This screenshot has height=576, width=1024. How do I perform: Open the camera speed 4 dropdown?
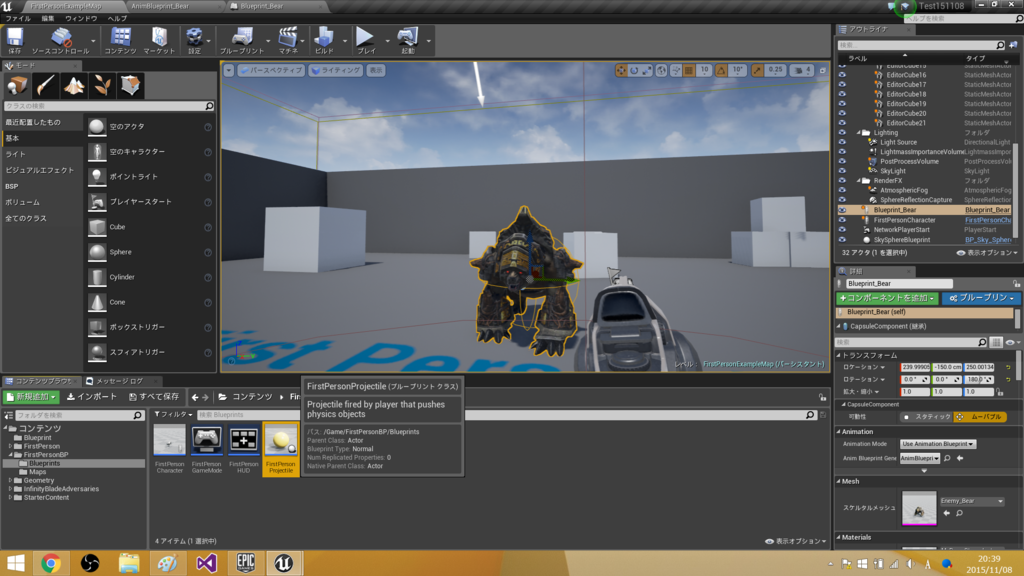coord(802,71)
